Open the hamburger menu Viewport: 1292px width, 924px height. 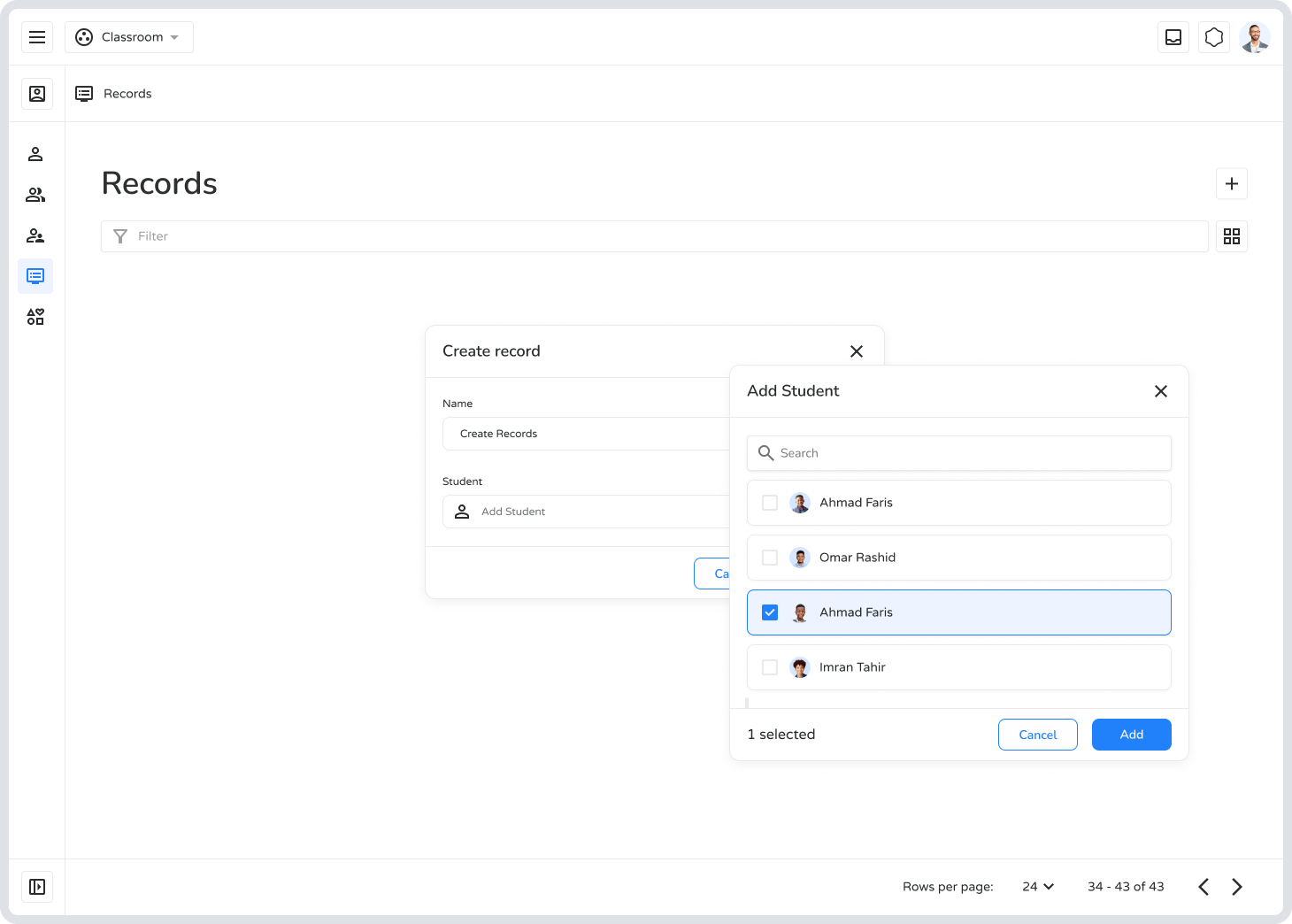point(37,37)
